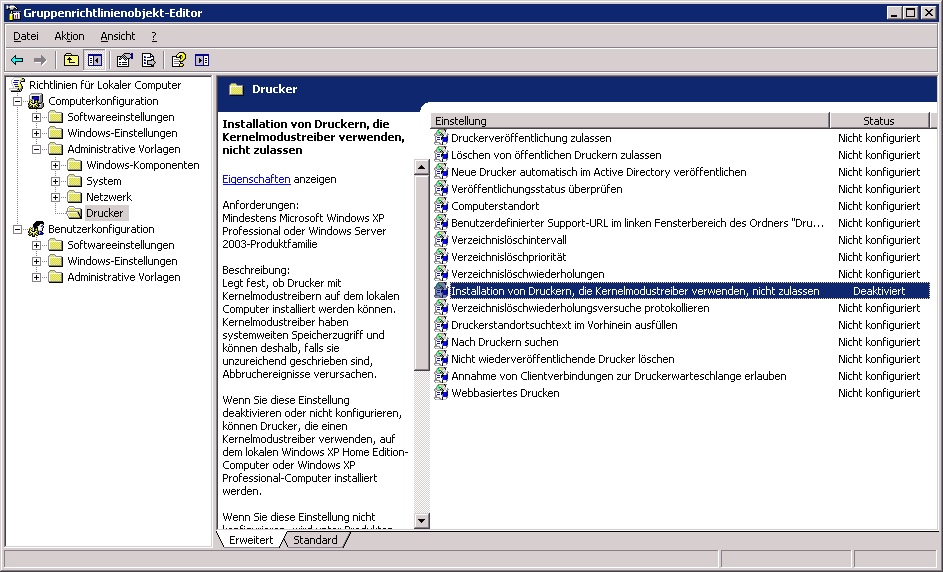Click the Benutzerkonfiguration node icon

click(36, 229)
